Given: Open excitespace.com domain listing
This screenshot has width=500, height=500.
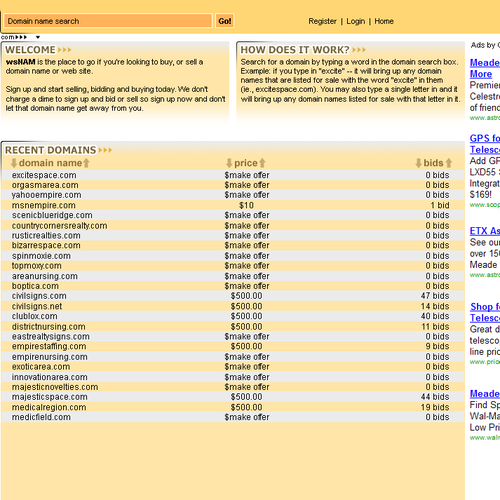Looking at the screenshot, I should click(x=44, y=175).
